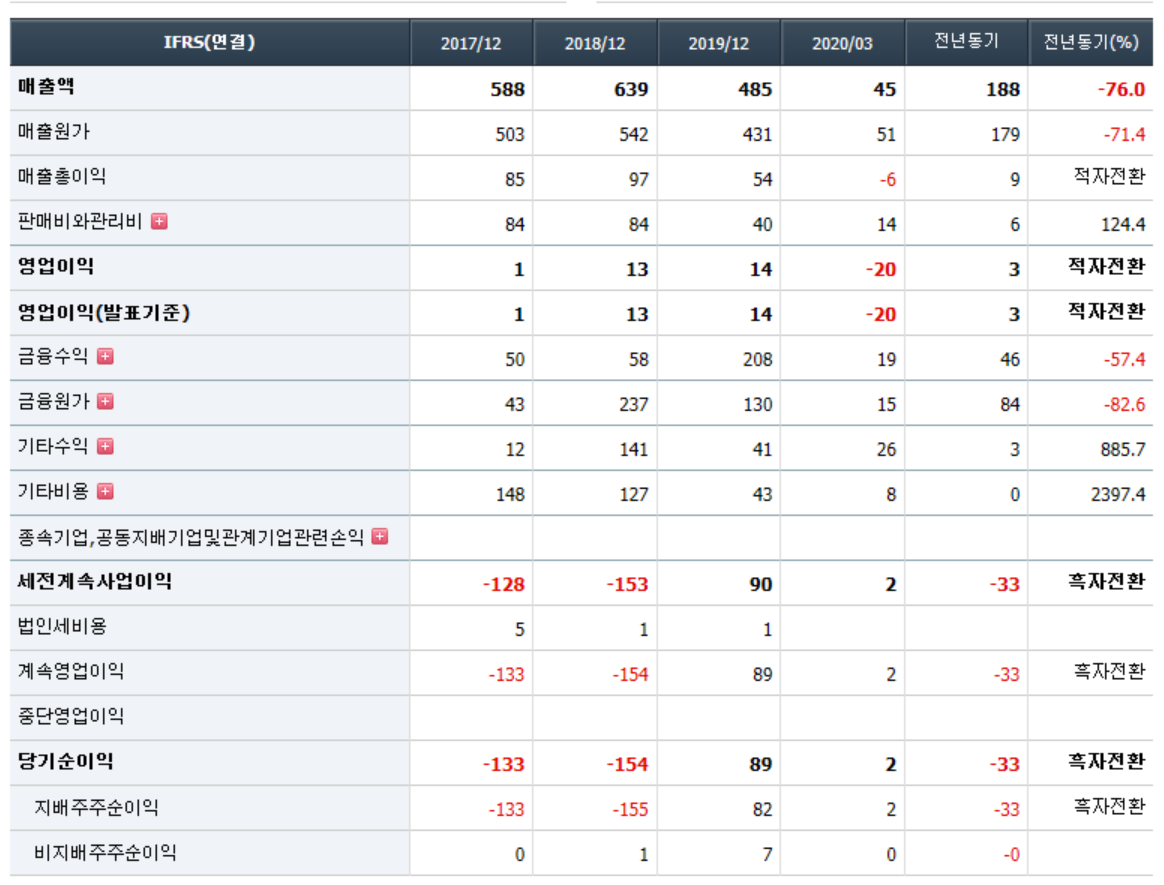Select the 전년동기 column header
1164x885 pixels.
[966, 42]
